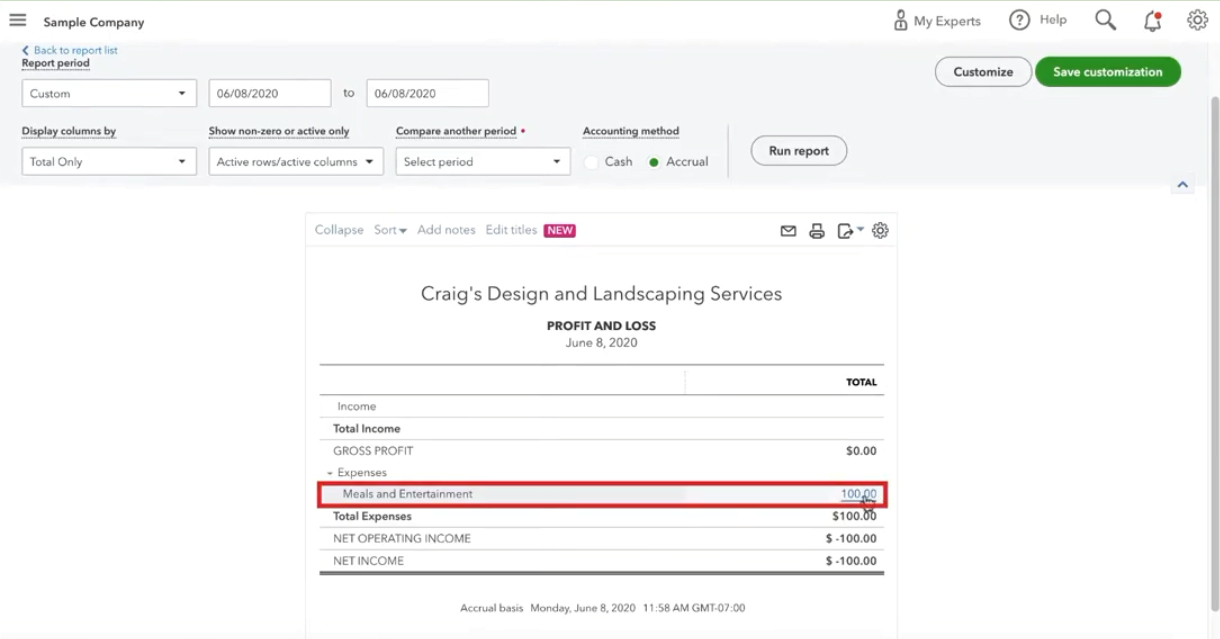Click Add notes
This screenshot has height=639, width=1220.
coord(446,230)
